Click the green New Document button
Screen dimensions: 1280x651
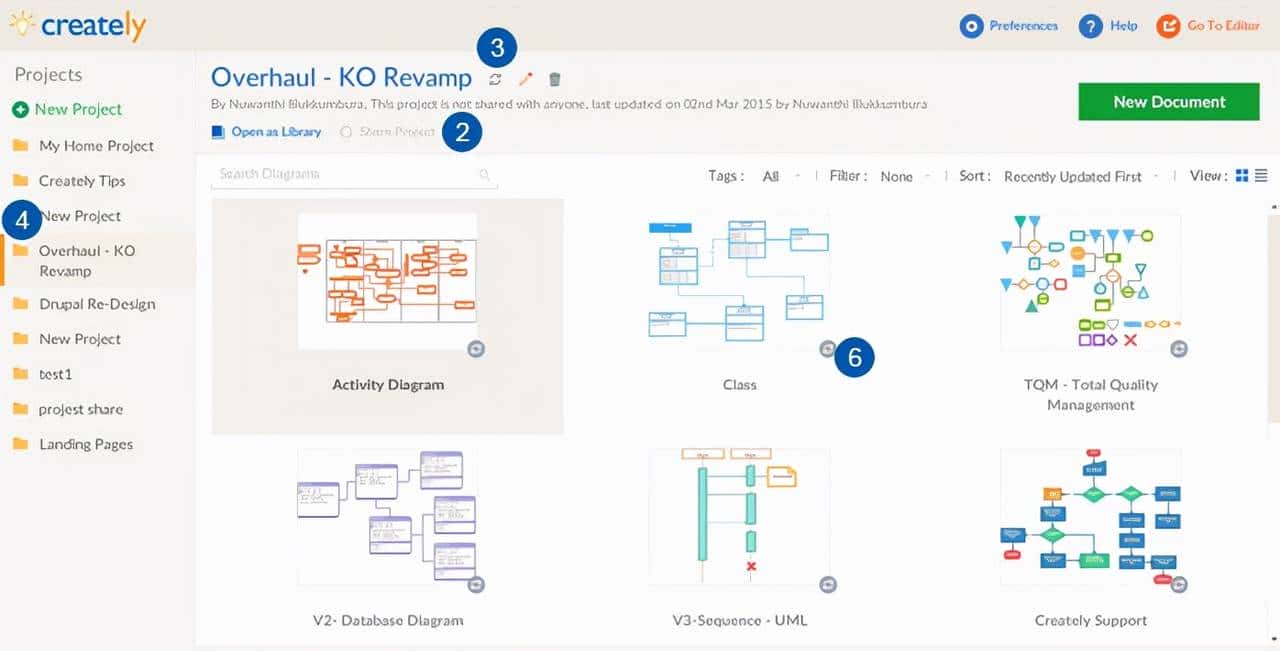[1168, 102]
